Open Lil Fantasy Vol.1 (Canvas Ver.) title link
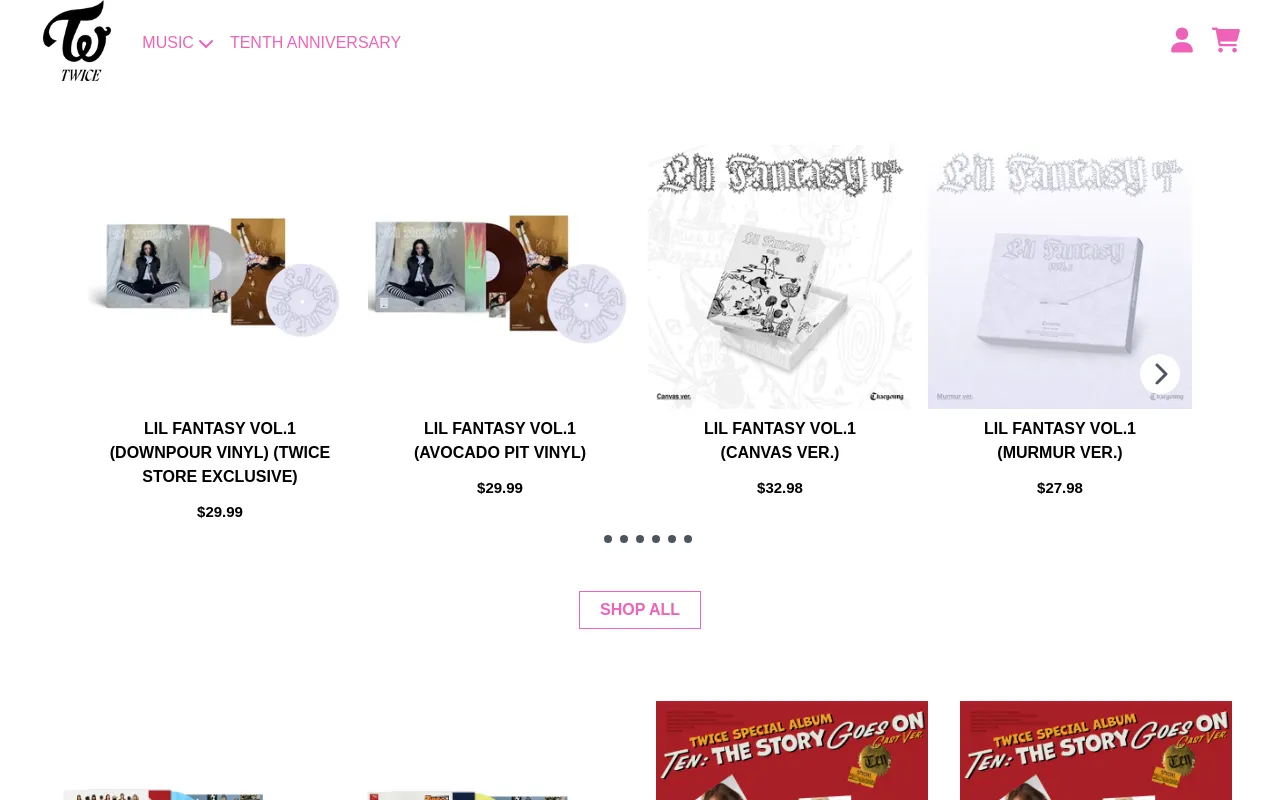Screen dimensions: 1280x800 [780, 441]
